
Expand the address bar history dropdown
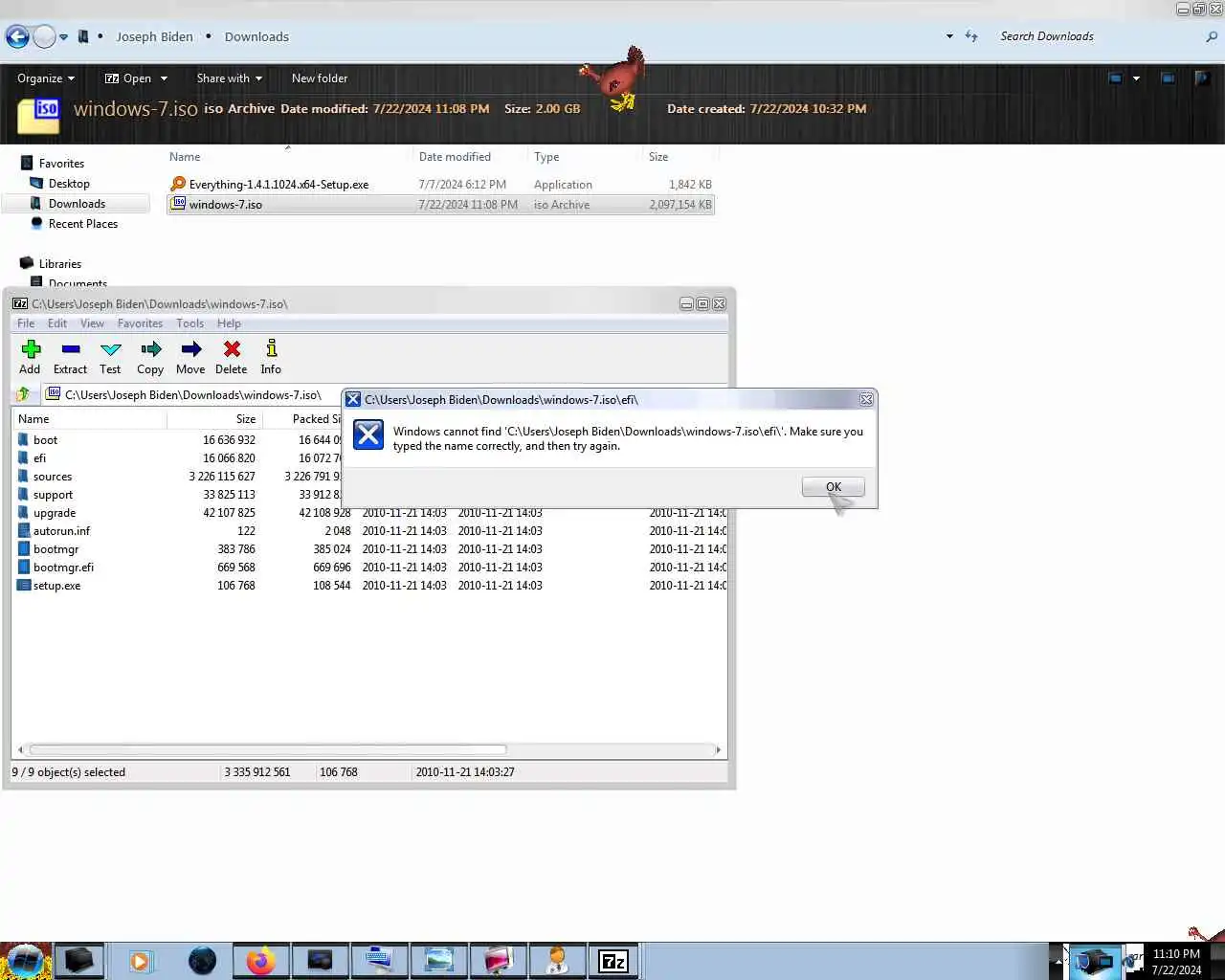coord(949,36)
